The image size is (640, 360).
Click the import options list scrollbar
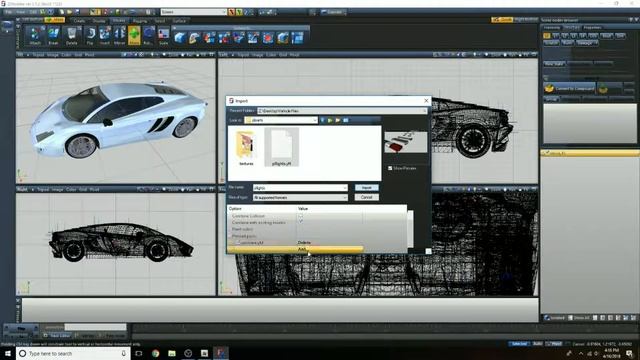tap(410, 229)
